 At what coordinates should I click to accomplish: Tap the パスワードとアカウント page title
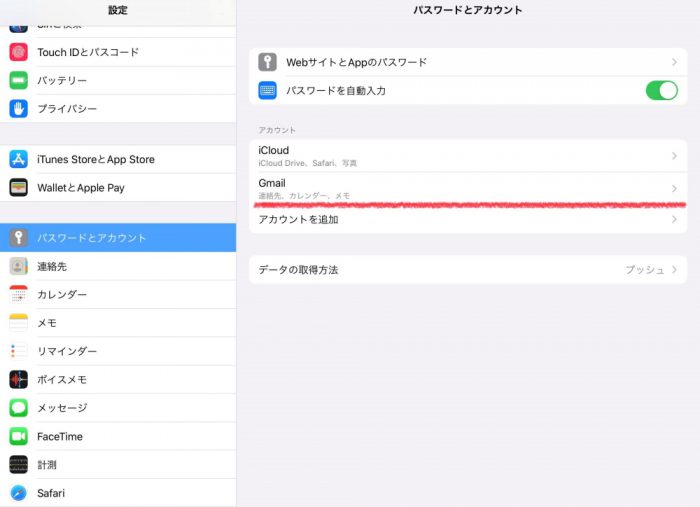pos(467,10)
